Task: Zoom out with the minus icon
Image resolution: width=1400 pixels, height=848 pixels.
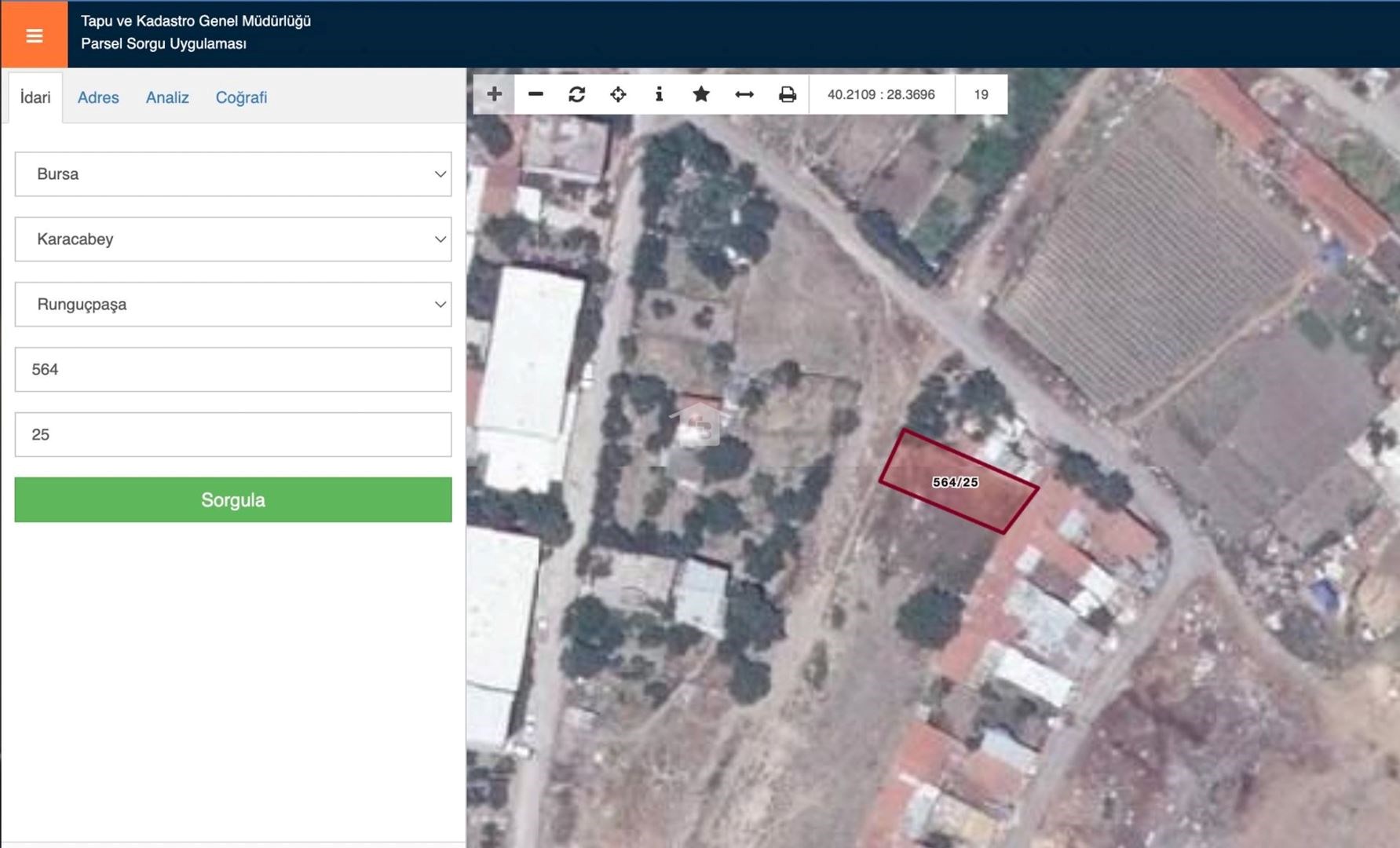Action: coord(536,94)
